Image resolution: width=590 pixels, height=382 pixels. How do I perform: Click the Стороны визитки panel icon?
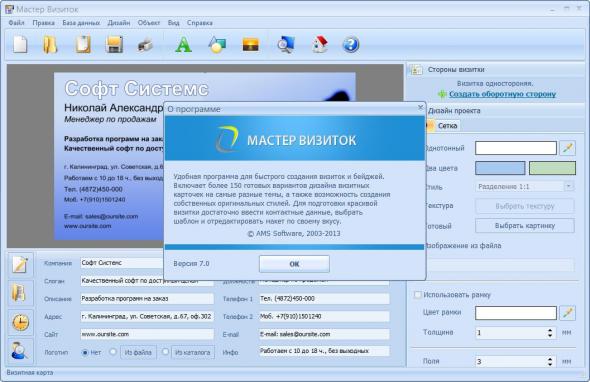coord(416,70)
